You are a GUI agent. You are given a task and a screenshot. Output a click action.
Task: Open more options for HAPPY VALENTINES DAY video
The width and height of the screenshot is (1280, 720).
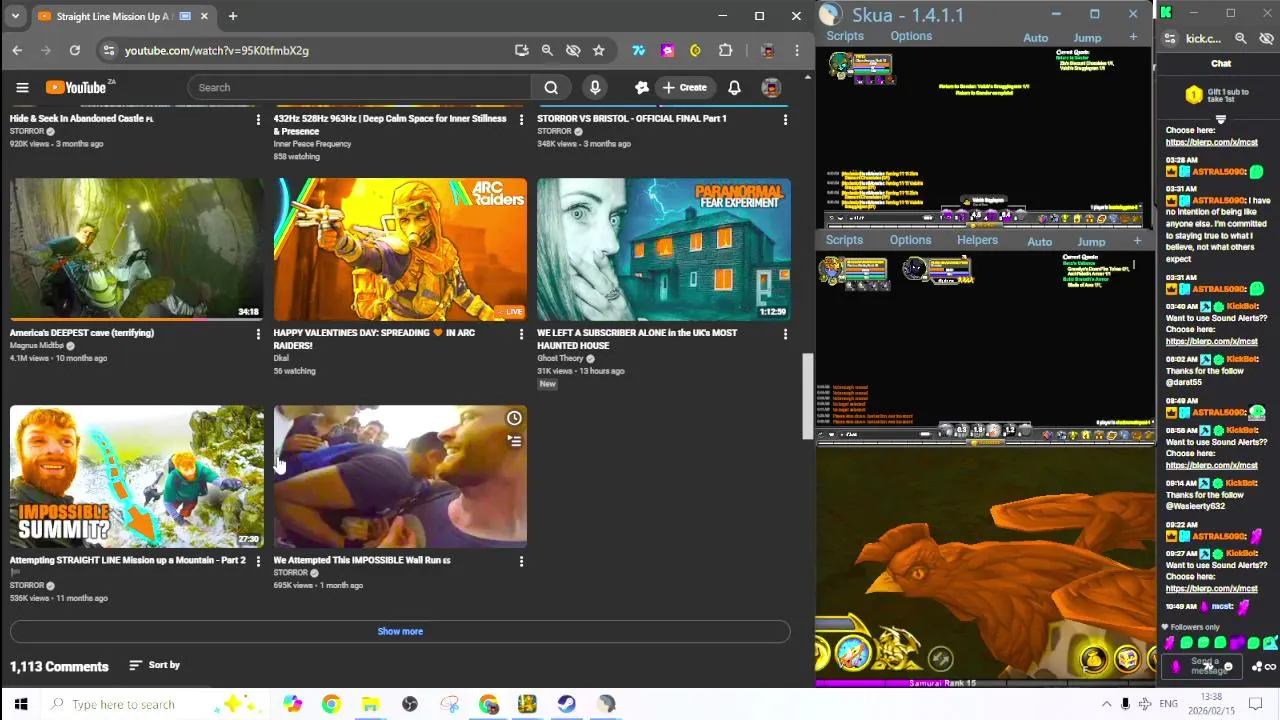tap(521, 334)
